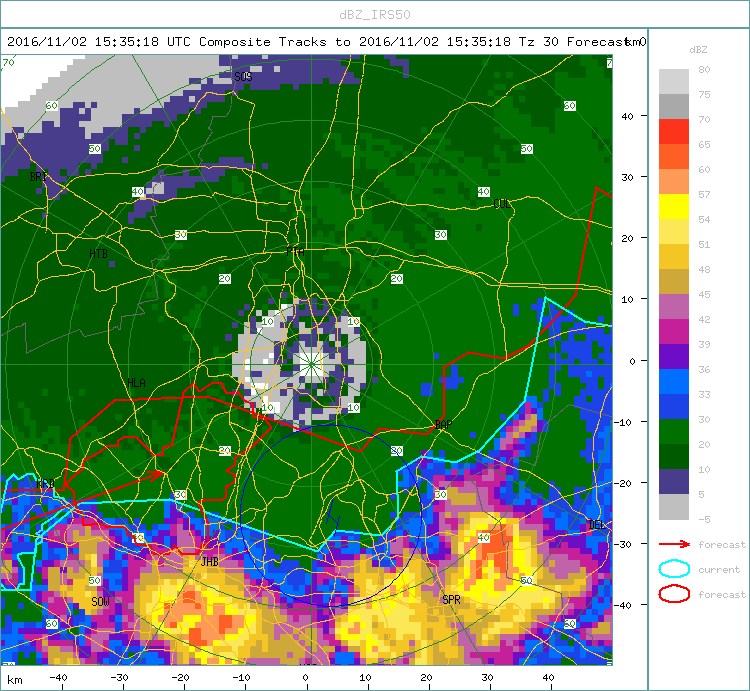Click the -40 tick on the horizontal km axis
750x691 pixels.
pos(58,678)
